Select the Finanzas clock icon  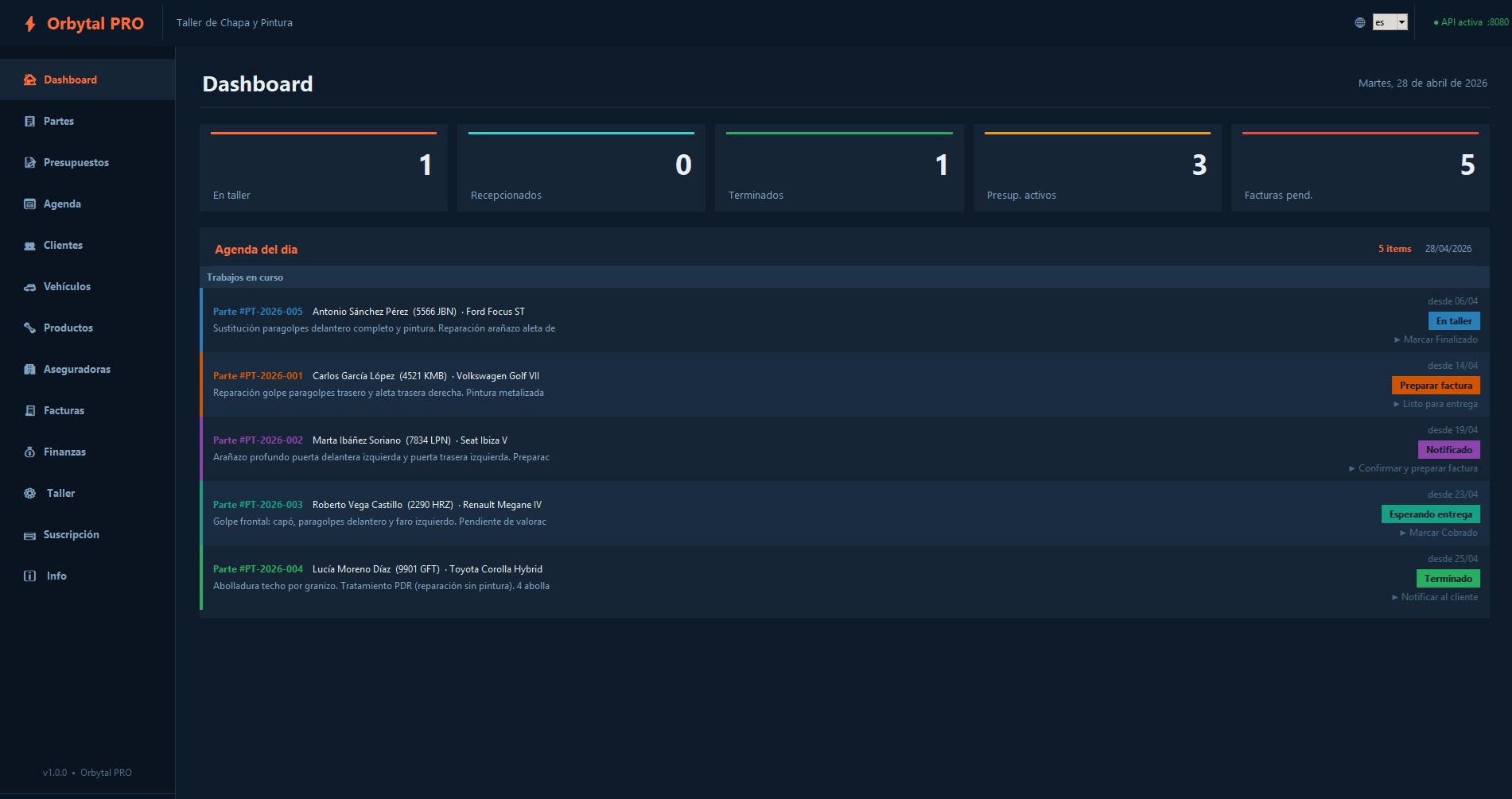(x=29, y=452)
